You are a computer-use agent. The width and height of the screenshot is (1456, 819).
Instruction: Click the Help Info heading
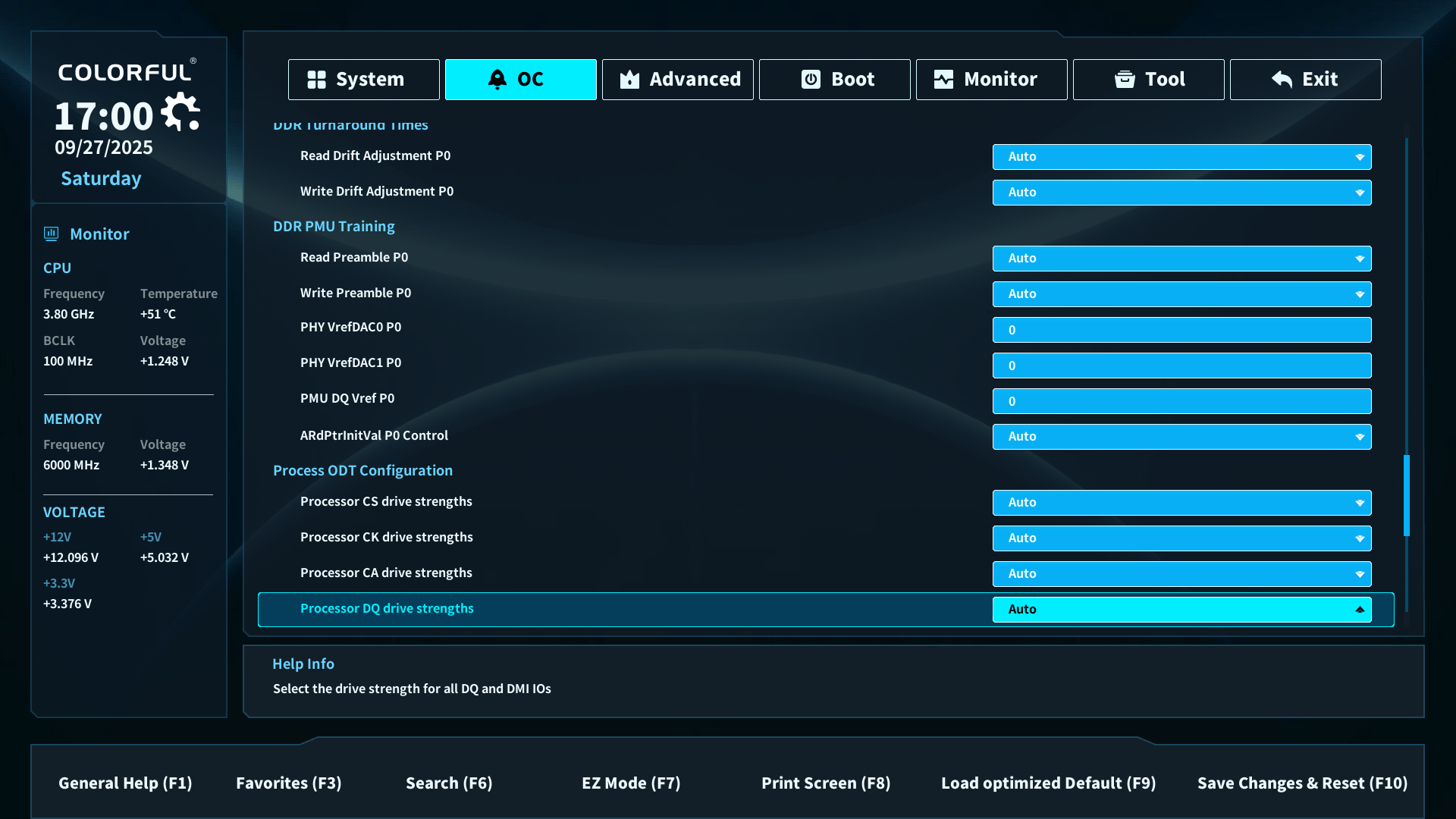303,664
